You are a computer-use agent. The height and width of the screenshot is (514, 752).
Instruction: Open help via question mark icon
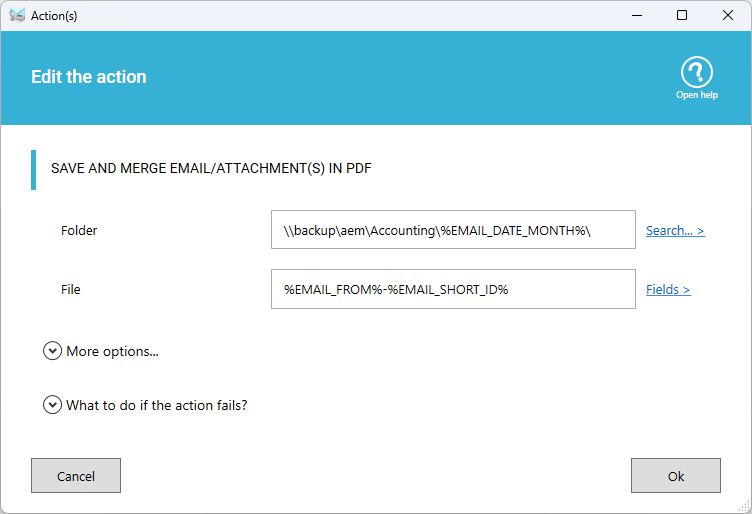point(696,72)
